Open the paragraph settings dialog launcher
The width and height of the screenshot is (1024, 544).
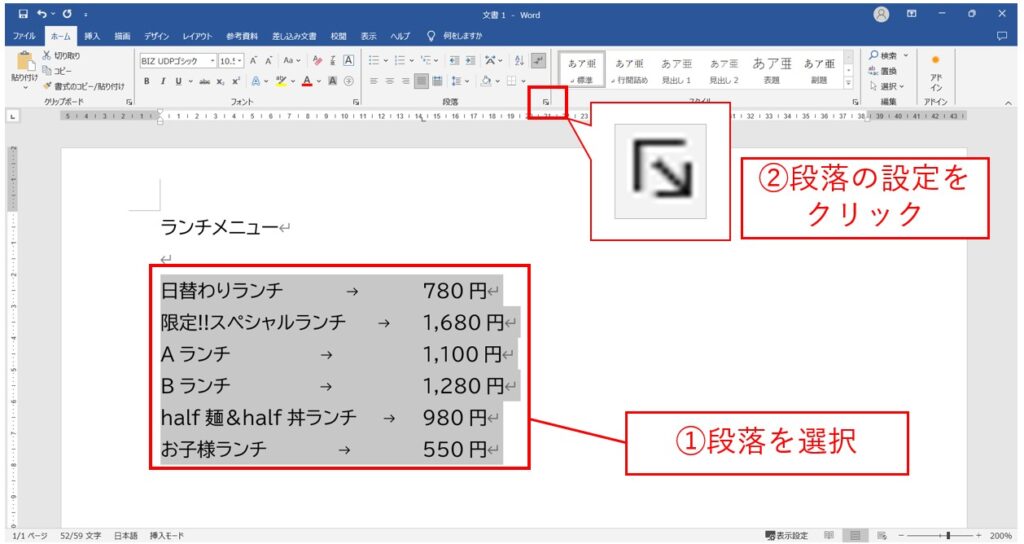[546, 103]
